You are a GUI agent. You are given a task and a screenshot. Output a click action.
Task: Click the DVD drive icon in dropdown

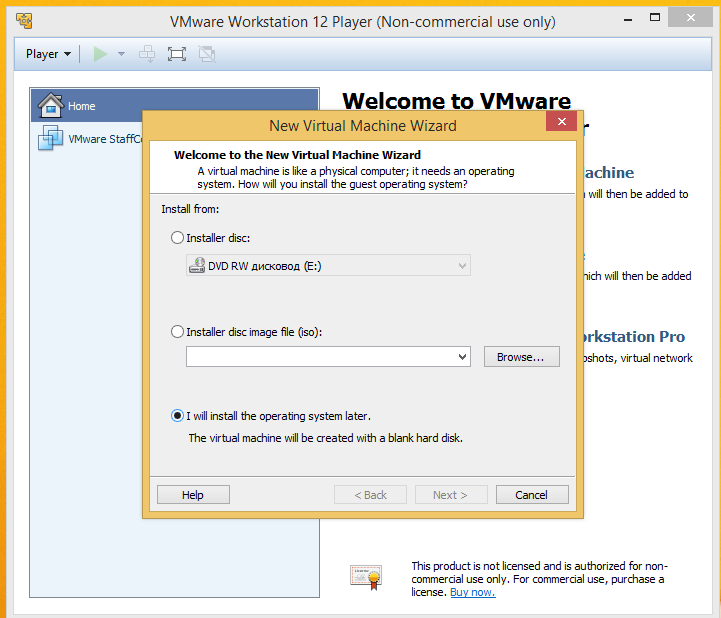coord(197,265)
